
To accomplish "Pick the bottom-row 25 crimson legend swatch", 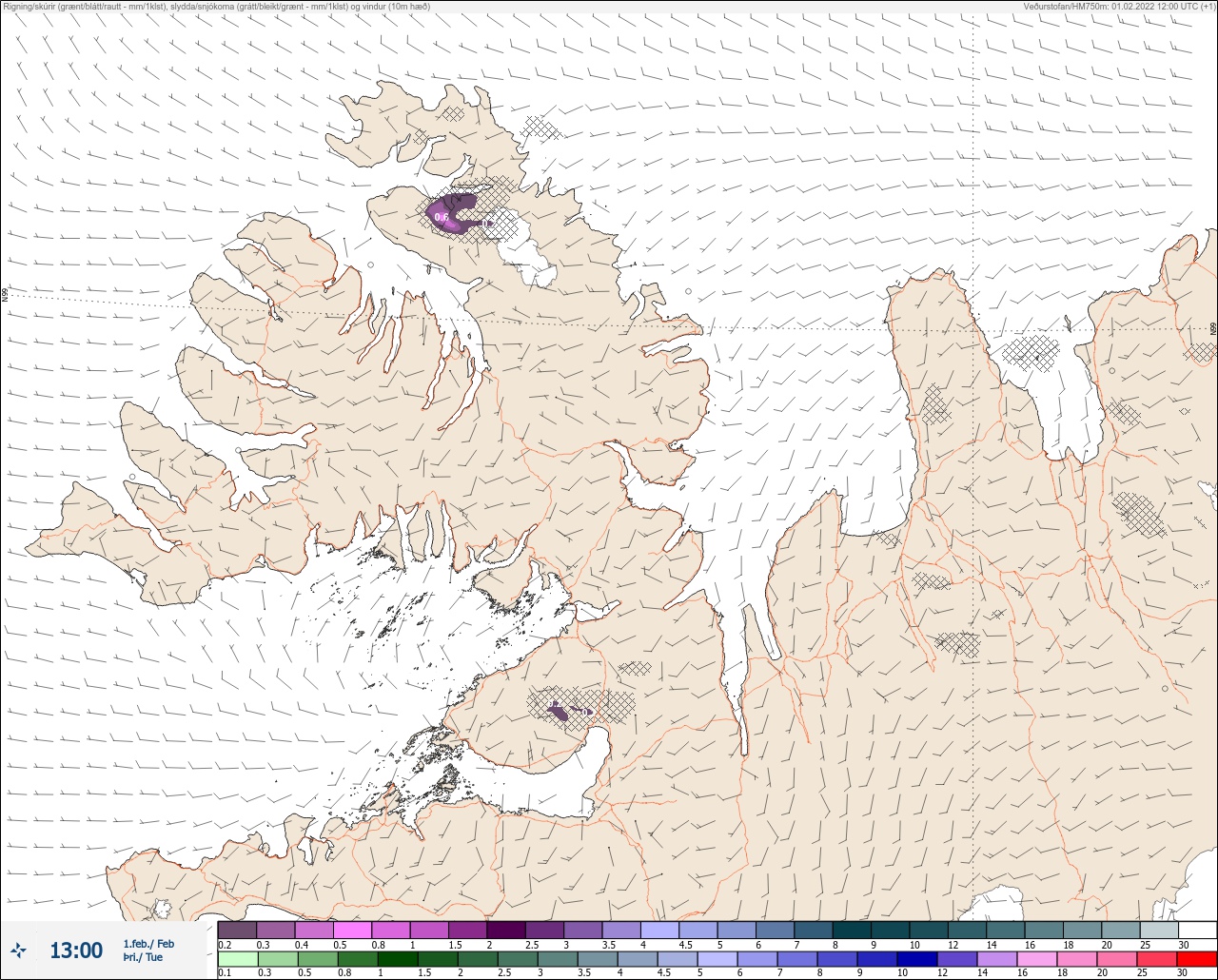I will point(1156,958).
